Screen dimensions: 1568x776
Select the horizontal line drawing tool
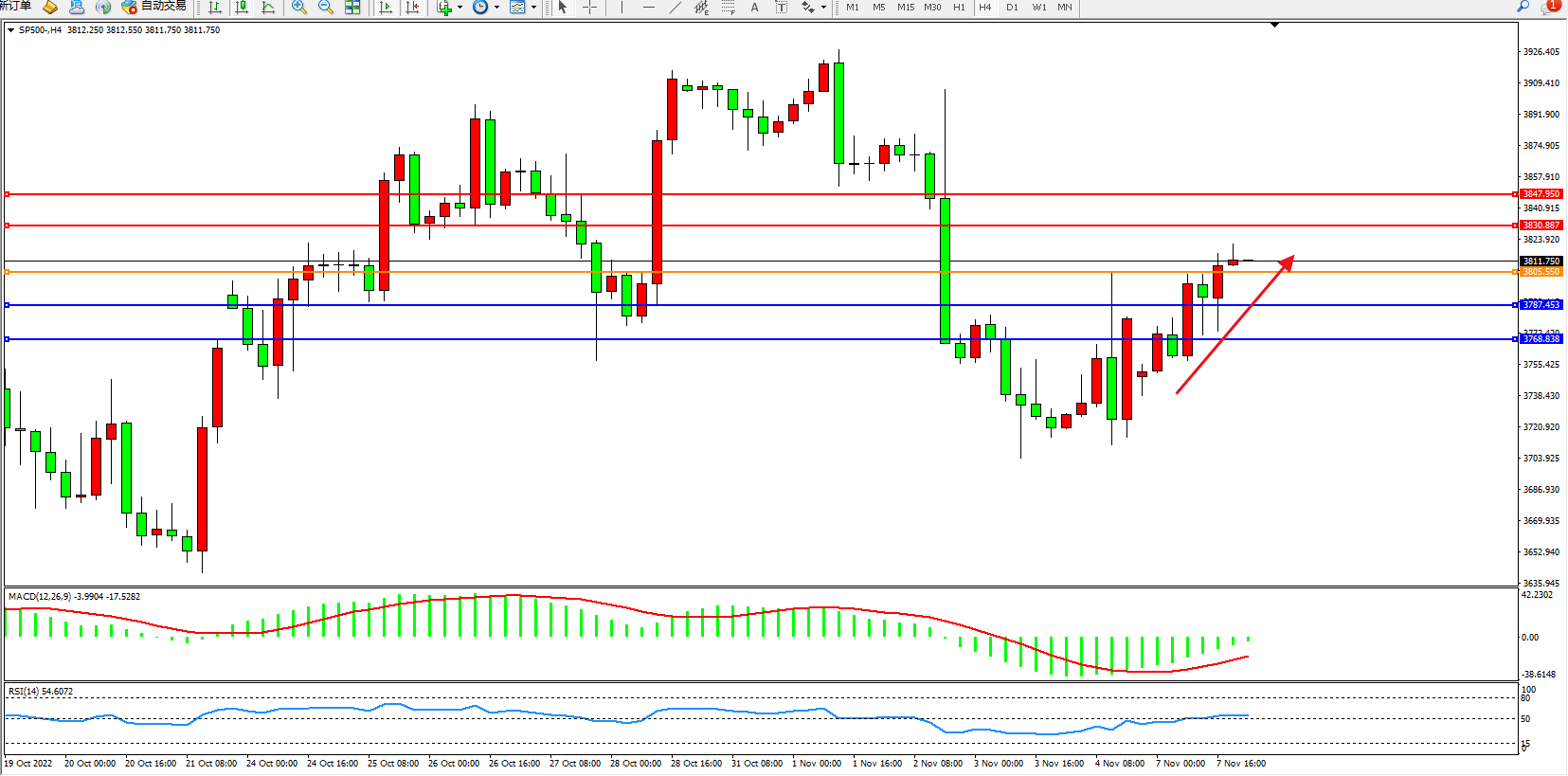[x=648, y=8]
